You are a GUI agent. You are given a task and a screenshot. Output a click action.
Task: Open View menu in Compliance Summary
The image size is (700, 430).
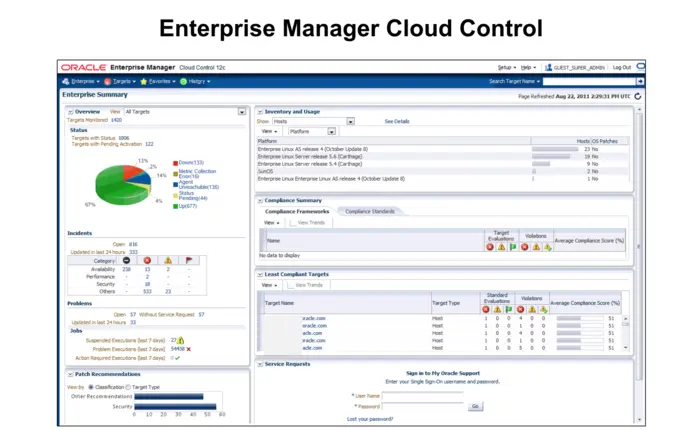pyautogui.click(x=271, y=223)
